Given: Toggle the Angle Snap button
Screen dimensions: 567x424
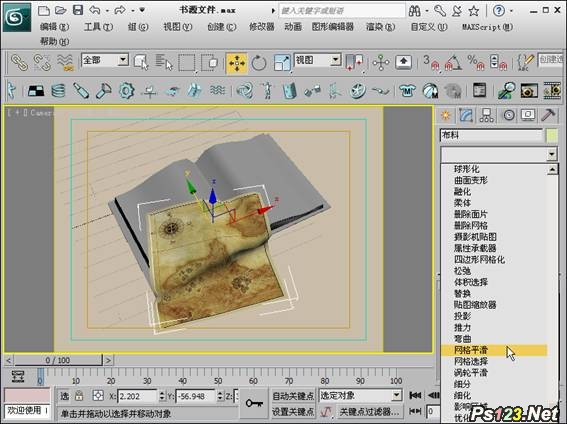Looking at the screenshot, I should pyautogui.click(x=453, y=62).
